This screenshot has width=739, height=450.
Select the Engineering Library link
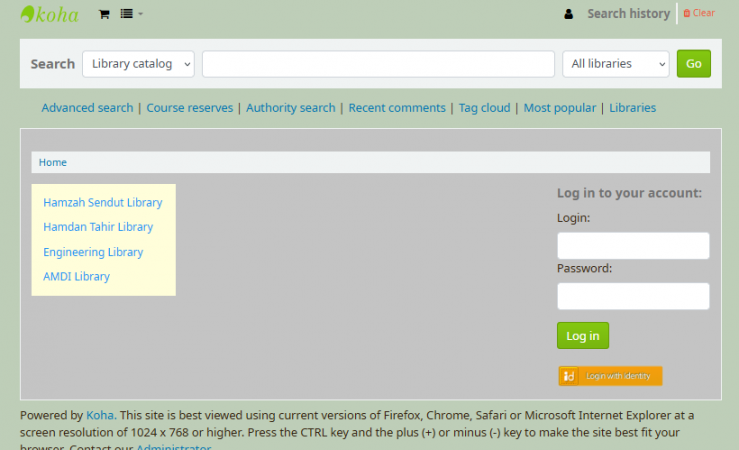coord(93,253)
